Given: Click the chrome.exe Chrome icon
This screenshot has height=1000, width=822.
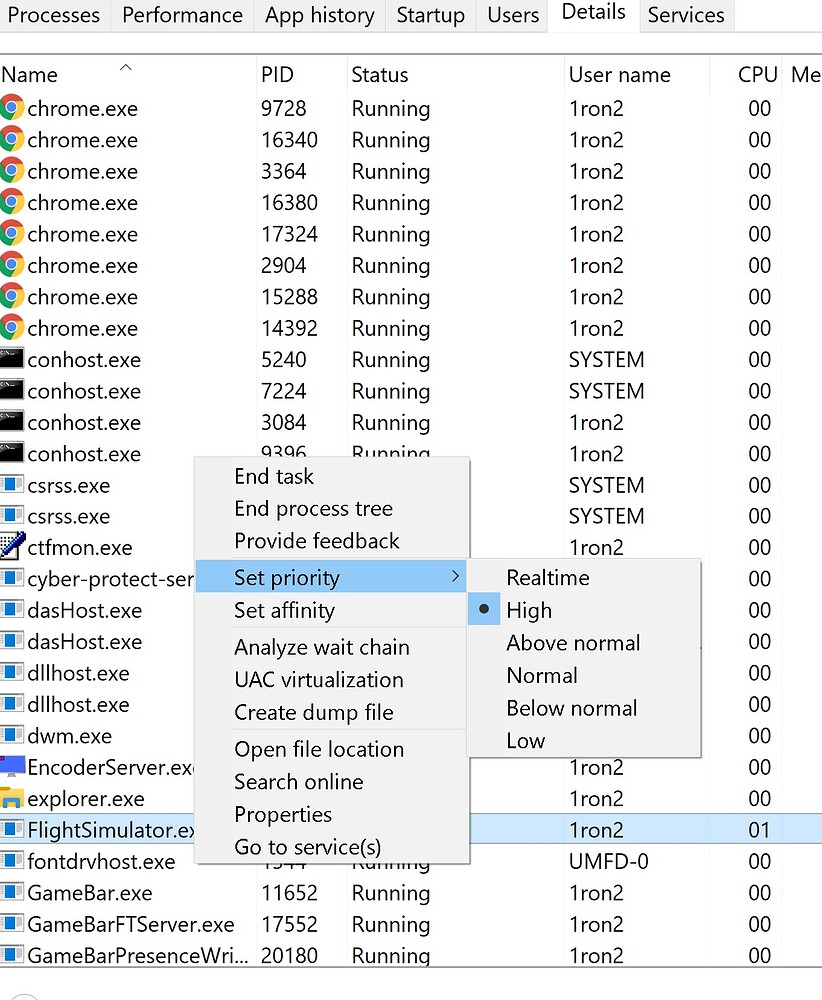Looking at the screenshot, I should [12, 108].
